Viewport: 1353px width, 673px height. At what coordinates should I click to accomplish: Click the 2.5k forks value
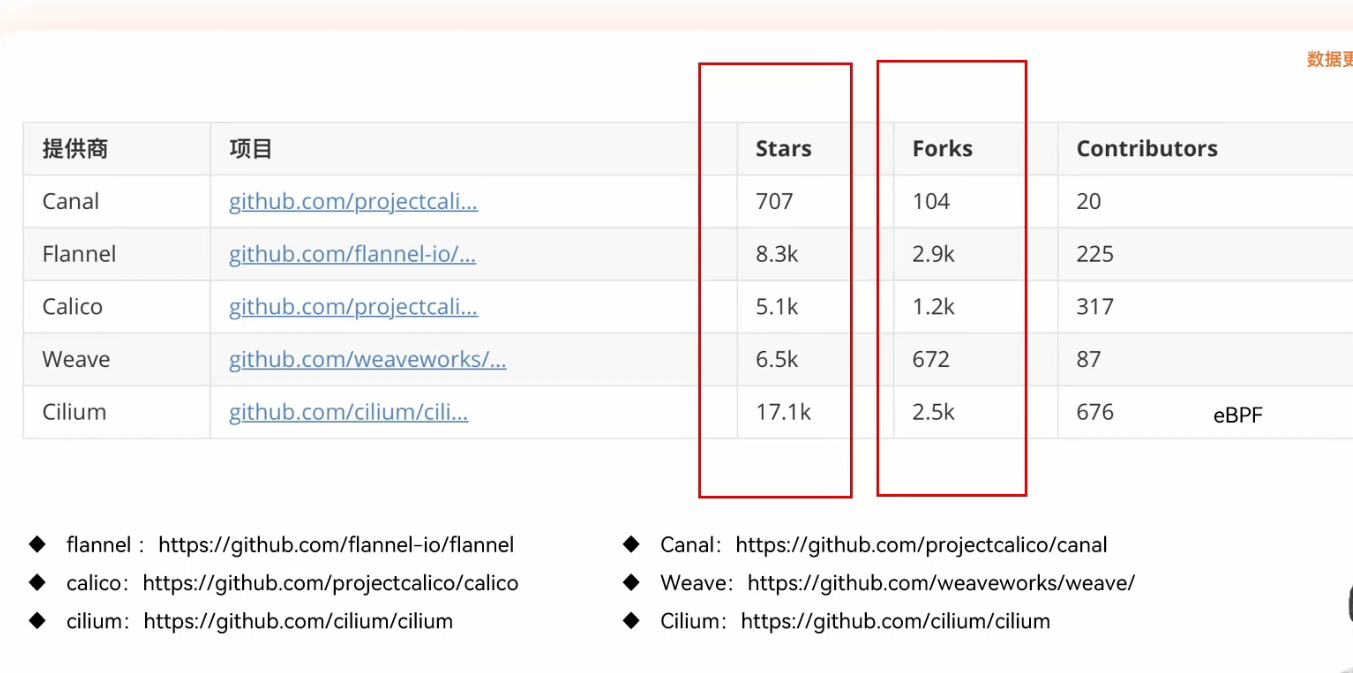coord(934,413)
